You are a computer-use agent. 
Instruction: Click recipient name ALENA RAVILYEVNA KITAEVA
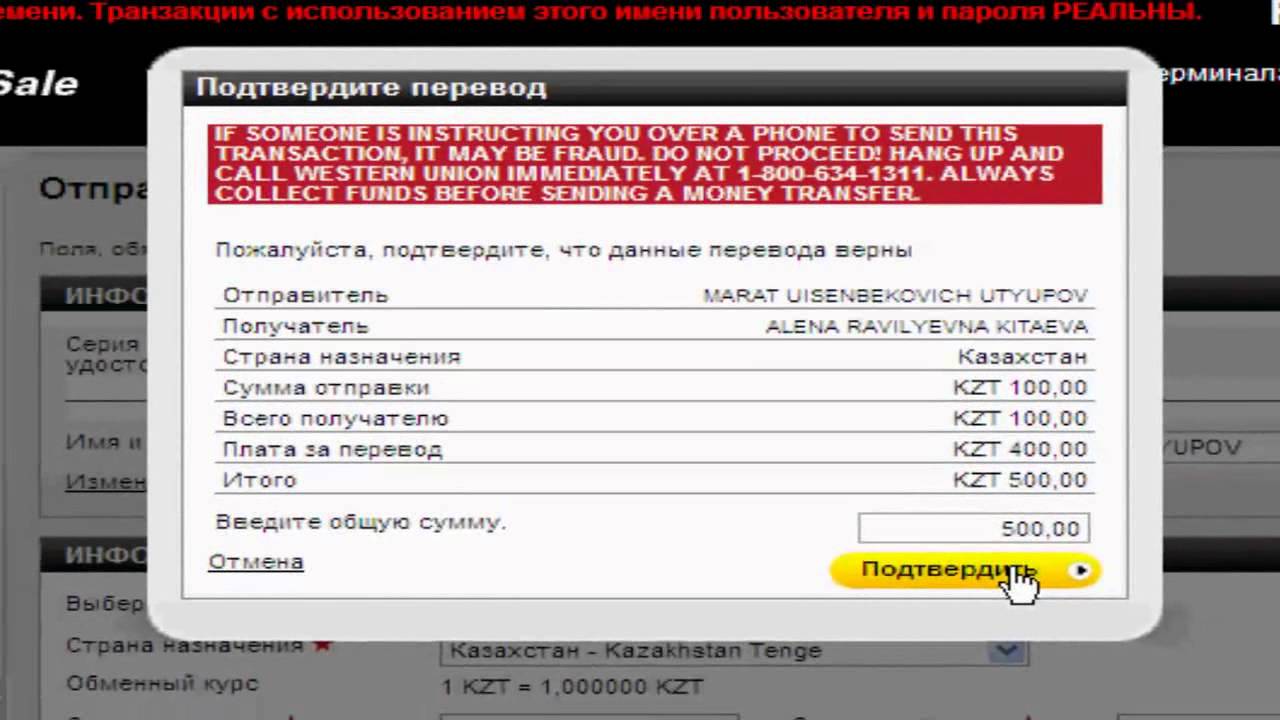point(926,326)
